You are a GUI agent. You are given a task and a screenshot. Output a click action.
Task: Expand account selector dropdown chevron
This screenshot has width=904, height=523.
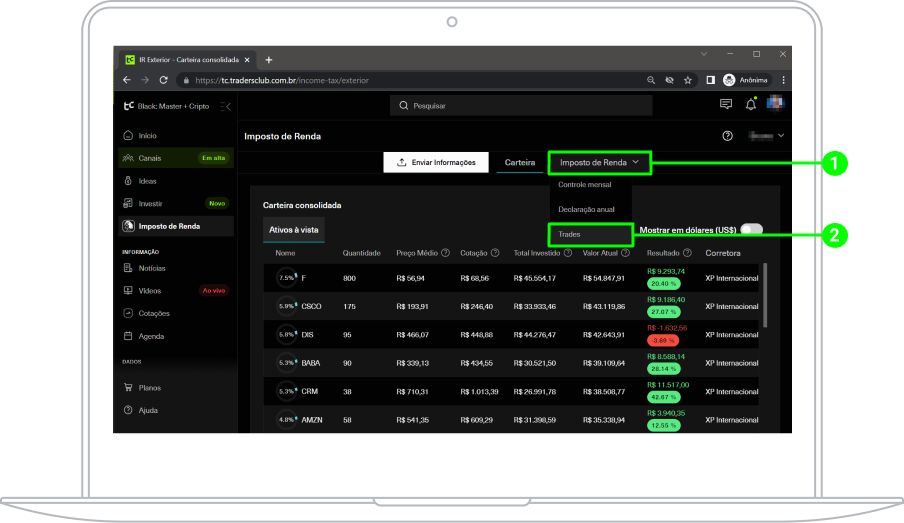[781, 136]
